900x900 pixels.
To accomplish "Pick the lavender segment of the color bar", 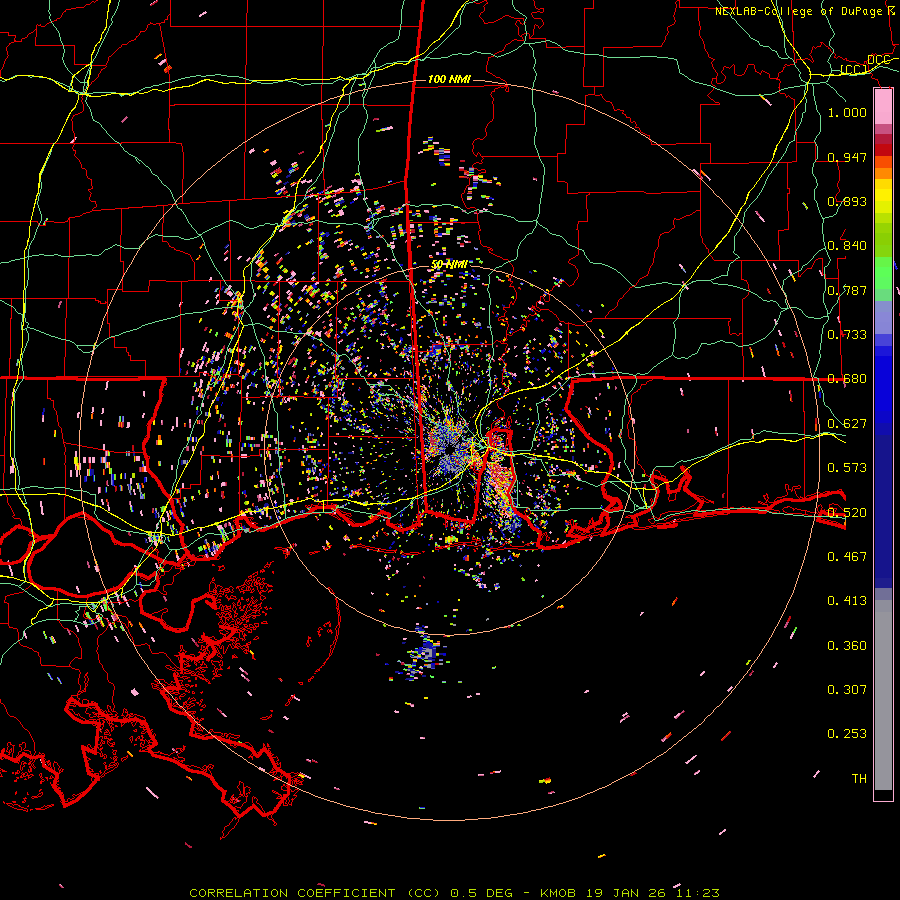I will tap(883, 317).
